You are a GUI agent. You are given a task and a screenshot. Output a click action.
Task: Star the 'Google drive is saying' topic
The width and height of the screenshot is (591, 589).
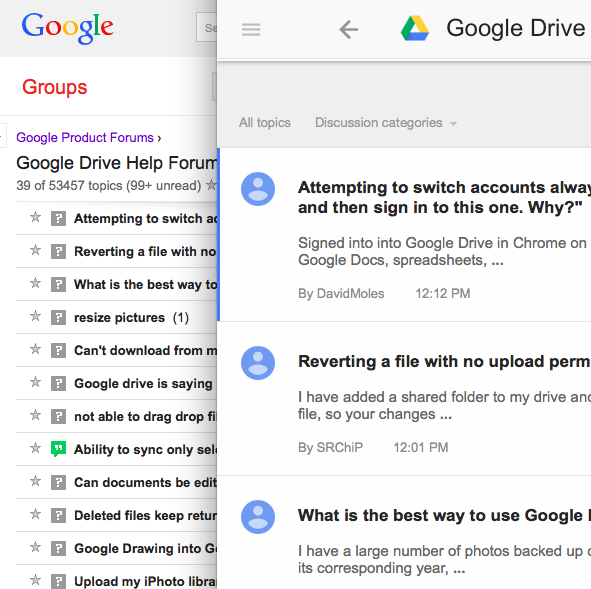(x=35, y=382)
